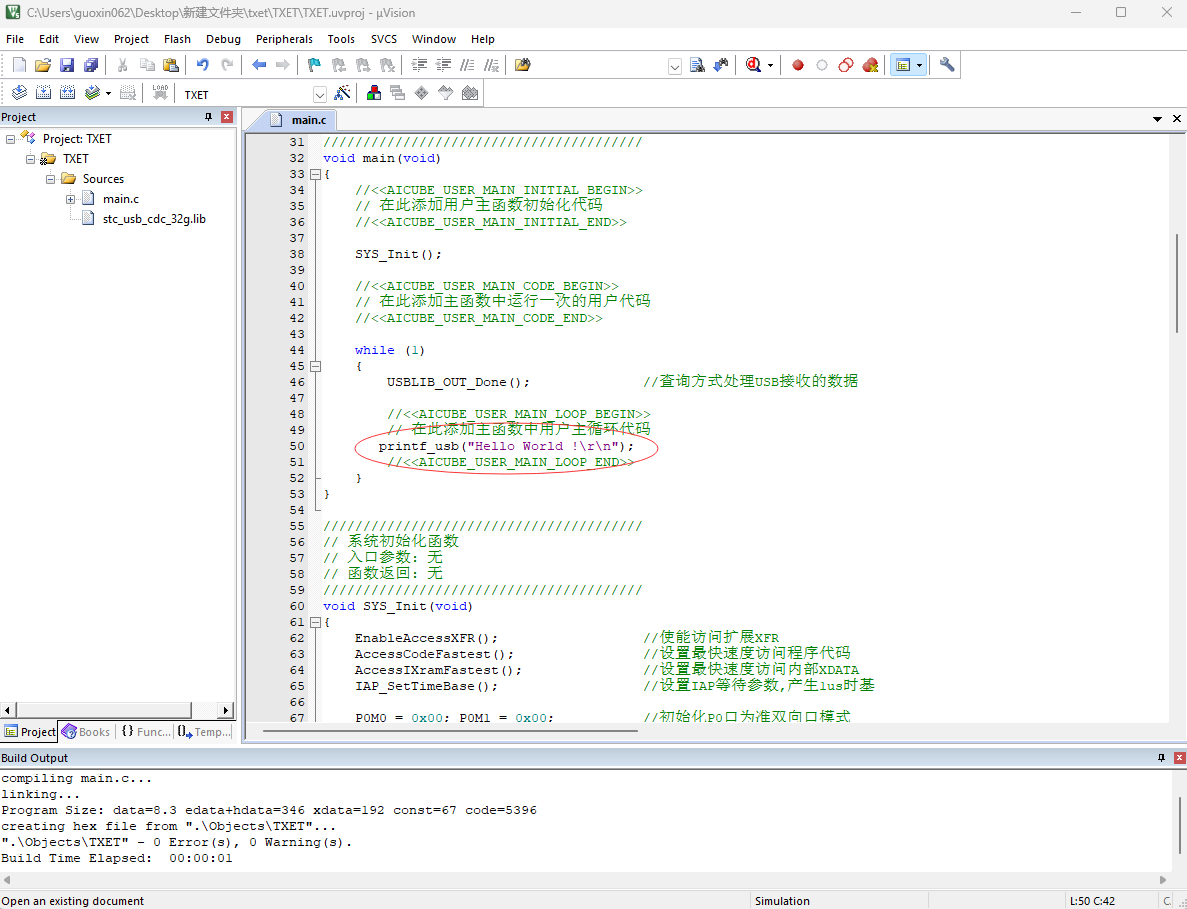Indent the selected lines

click(x=419, y=65)
